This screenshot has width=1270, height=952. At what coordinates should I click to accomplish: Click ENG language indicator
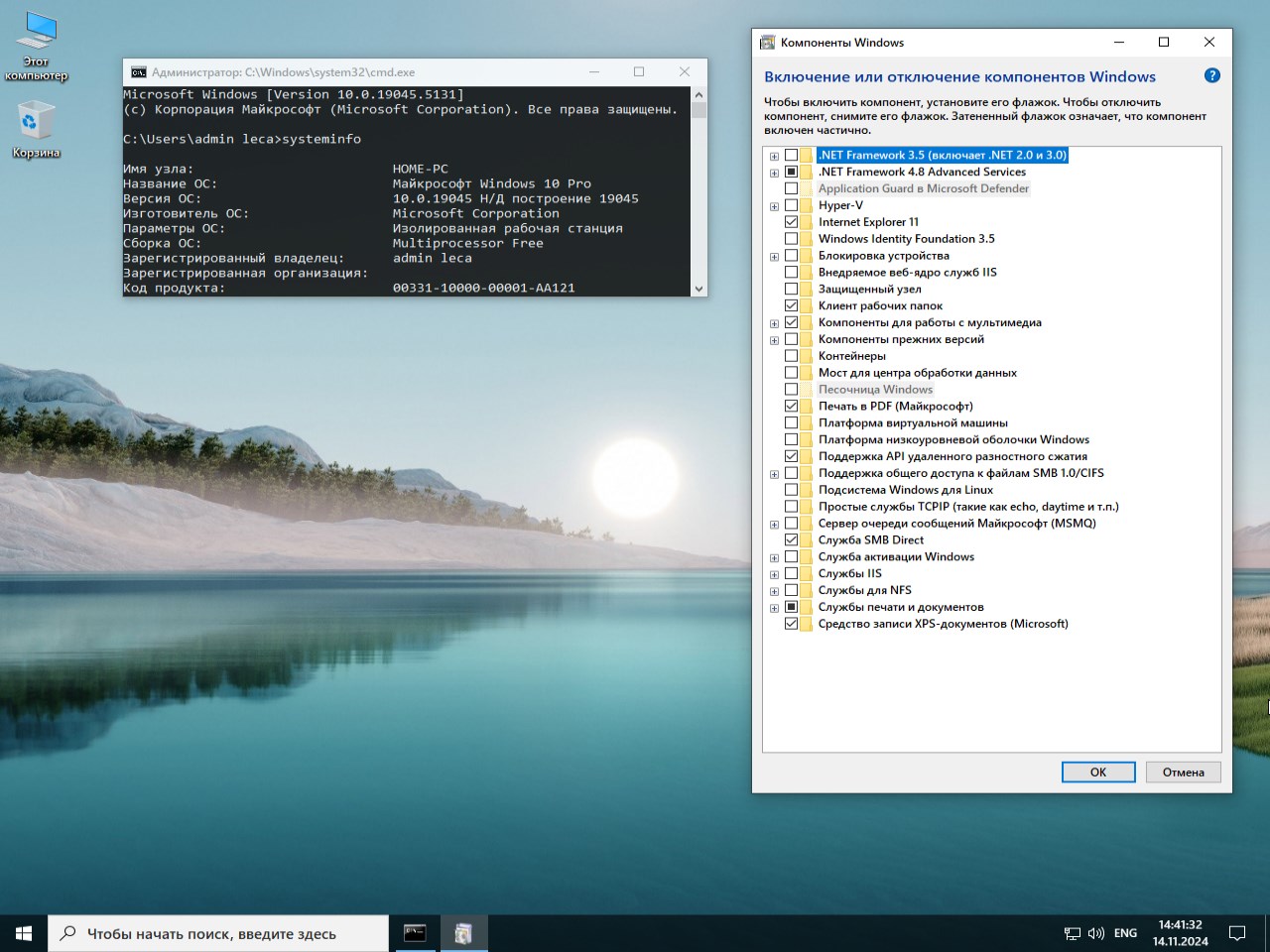click(x=1125, y=933)
